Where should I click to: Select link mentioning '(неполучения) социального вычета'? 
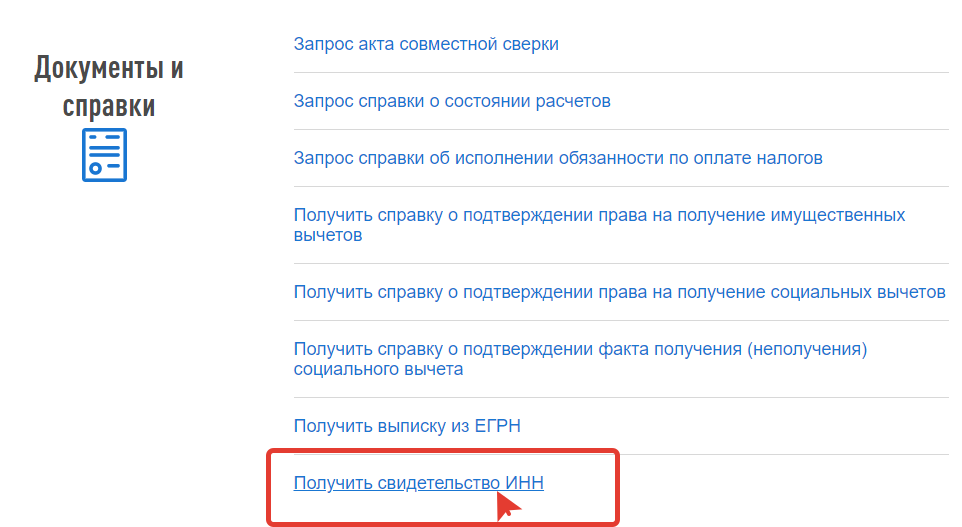579,359
